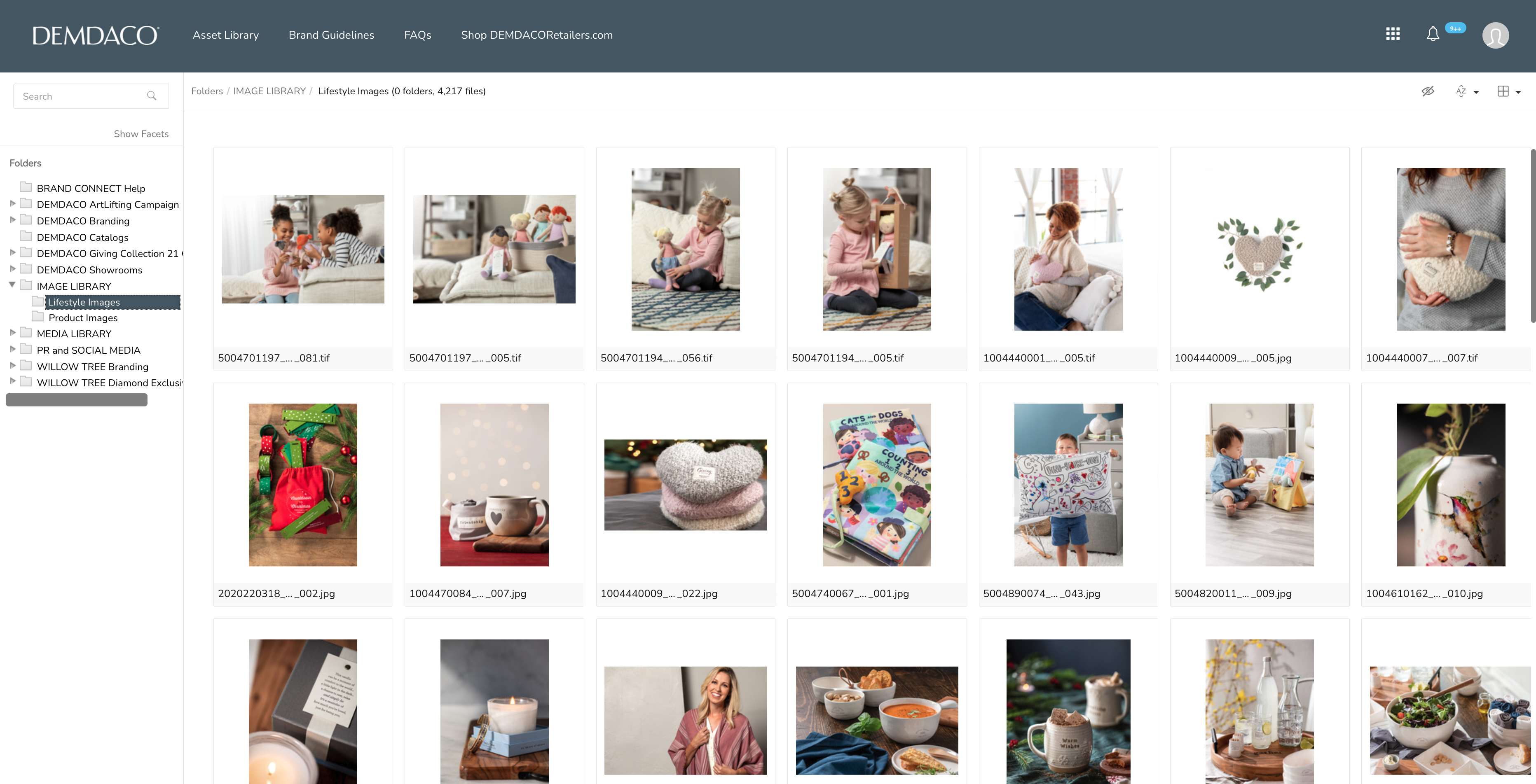Screen dimensions: 1536x784
Task: Select the Product Images tree item
Action: [x=83, y=317]
